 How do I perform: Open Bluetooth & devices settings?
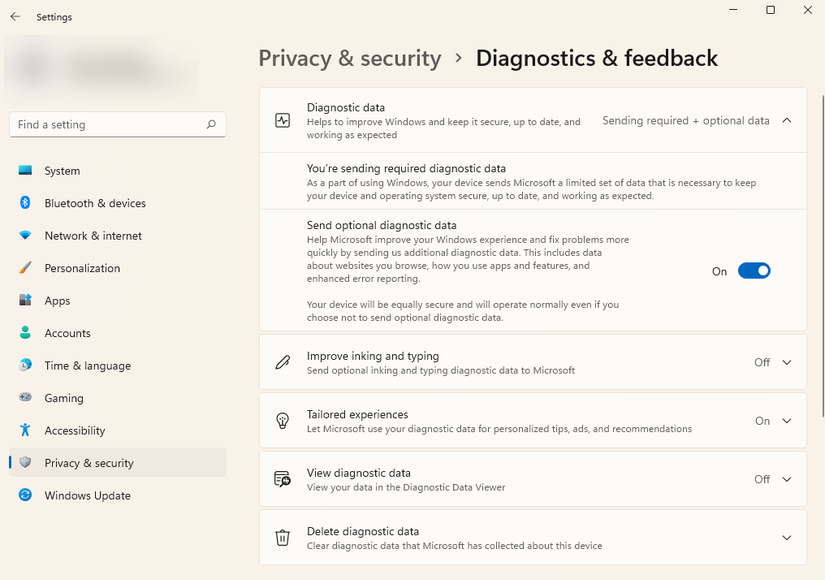click(26, 203)
